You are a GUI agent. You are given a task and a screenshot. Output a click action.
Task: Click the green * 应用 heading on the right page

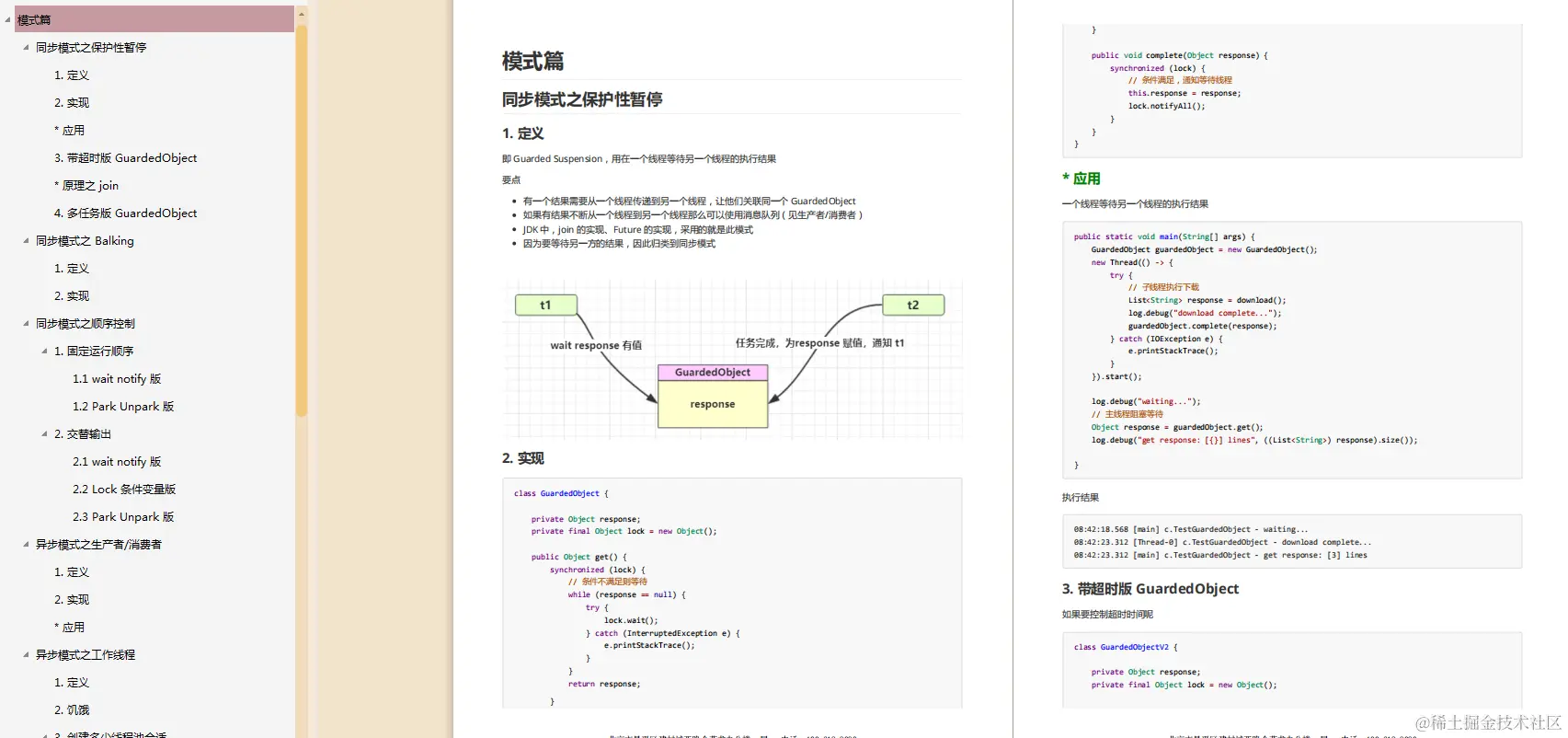point(1082,179)
